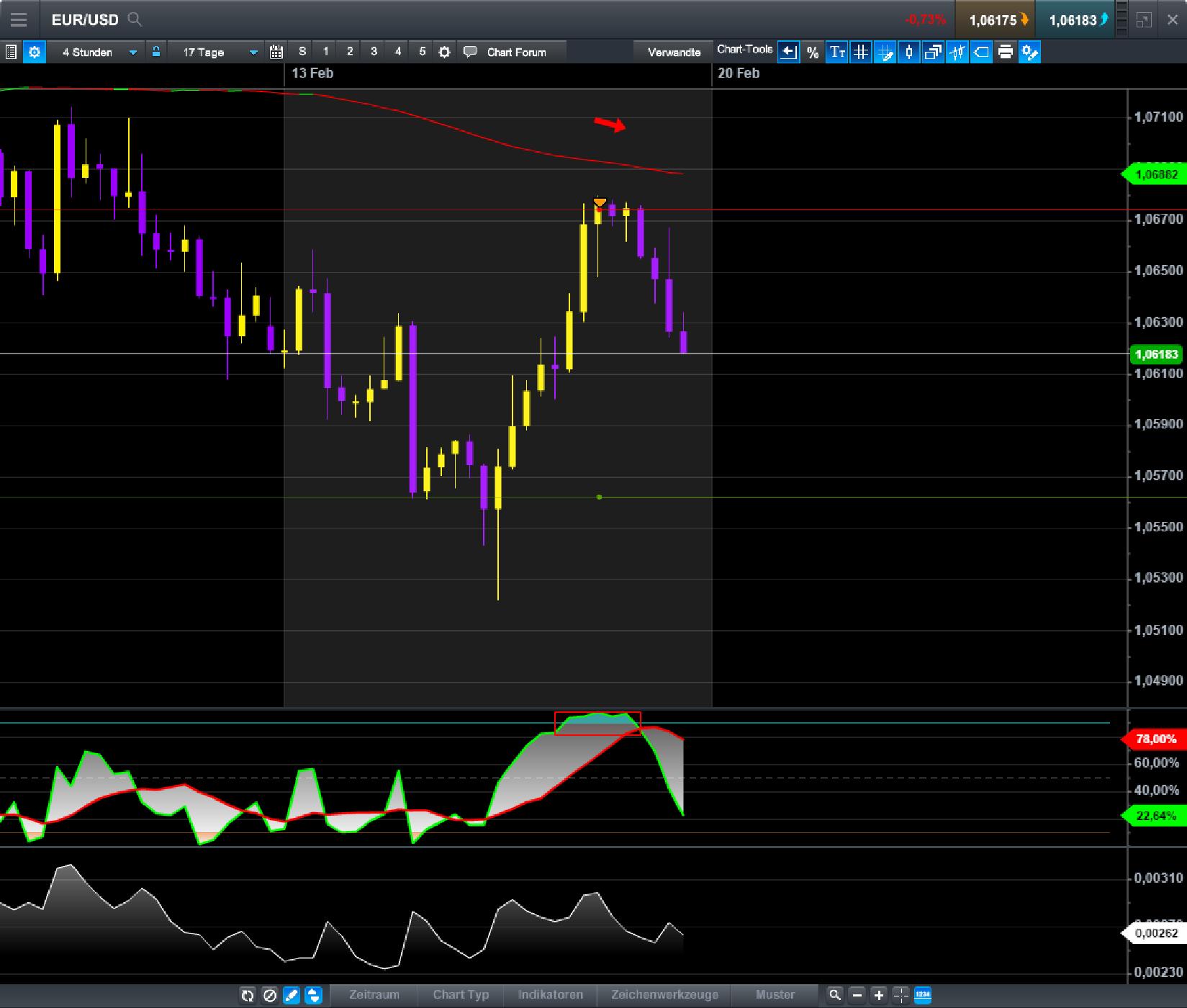Viewport: 1187px width, 1008px height.
Task: Select the percentage scale icon
Action: tap(813, 52)
